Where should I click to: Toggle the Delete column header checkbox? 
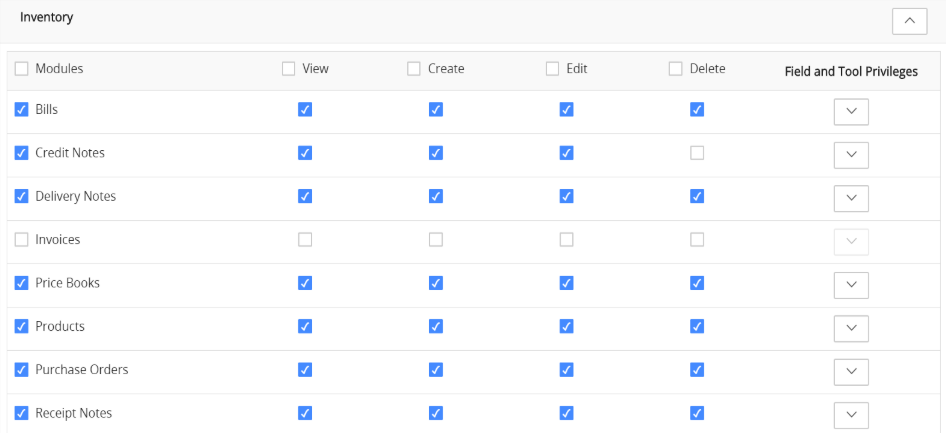tap(675, 69)
